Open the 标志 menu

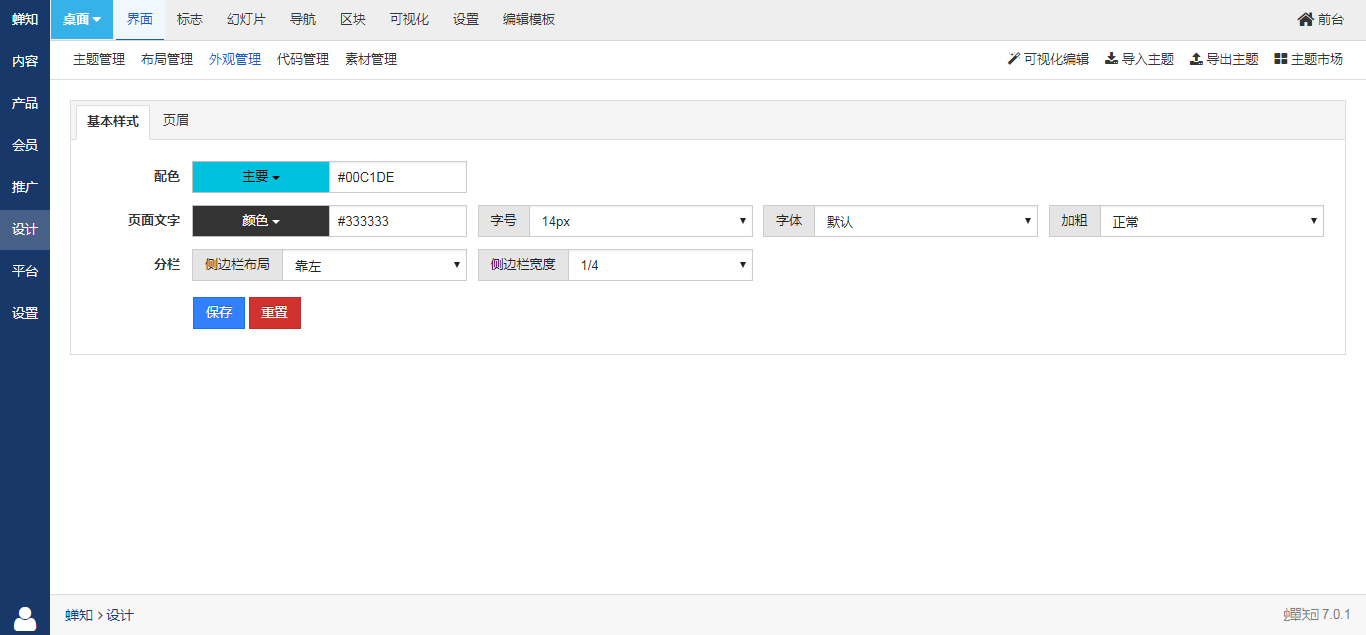pos(190,19)
